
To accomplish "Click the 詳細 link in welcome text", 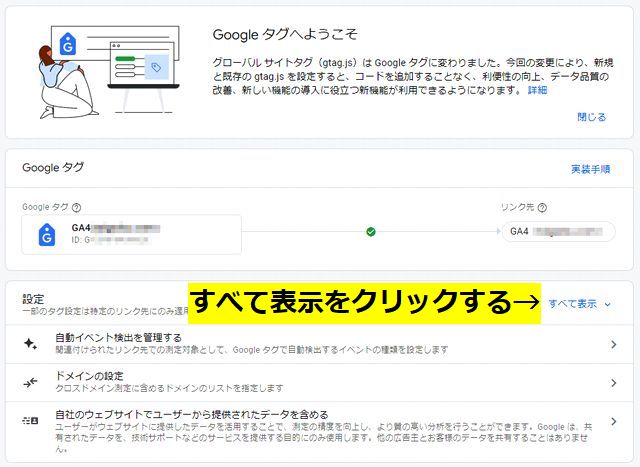I will coord(537,90).
